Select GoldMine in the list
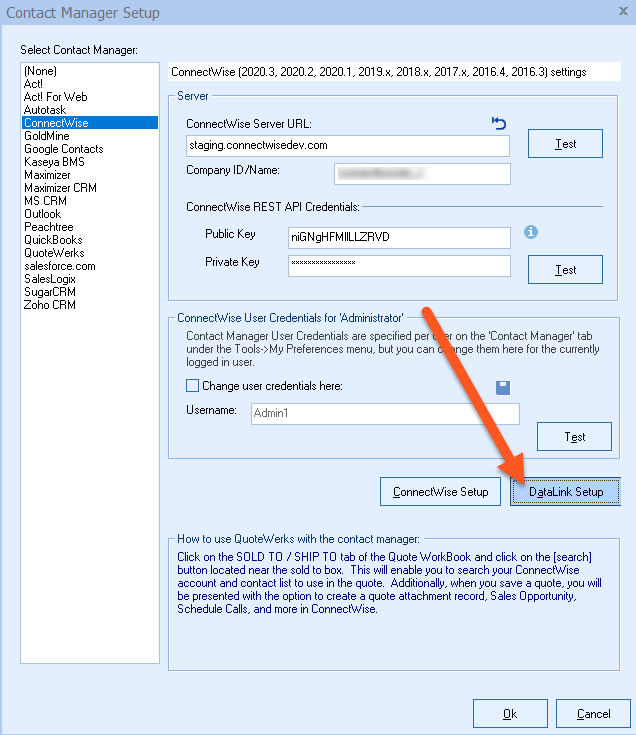 click(90, 136)
